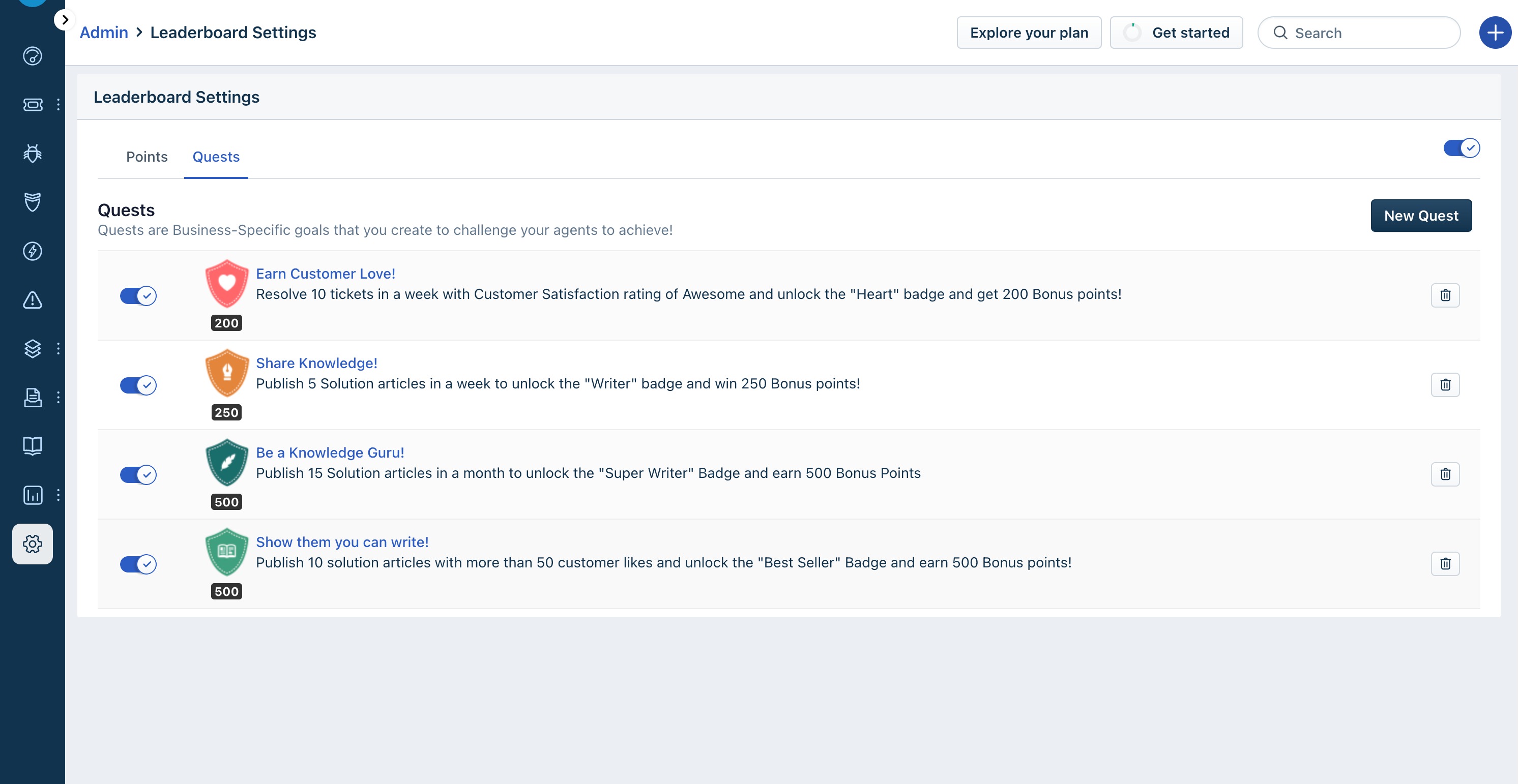Click the Knowledge Base book icon in sidebar

tap(33, 446)
